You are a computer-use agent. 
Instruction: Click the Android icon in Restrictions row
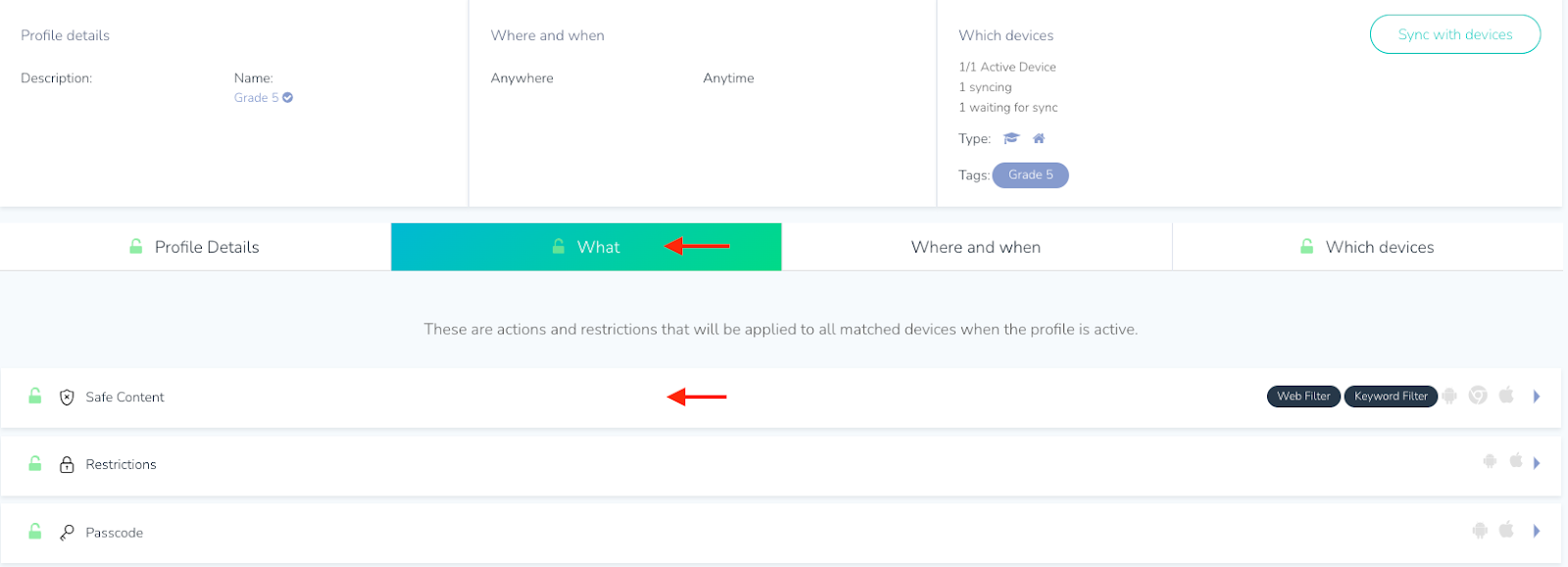pos(1490,461)
